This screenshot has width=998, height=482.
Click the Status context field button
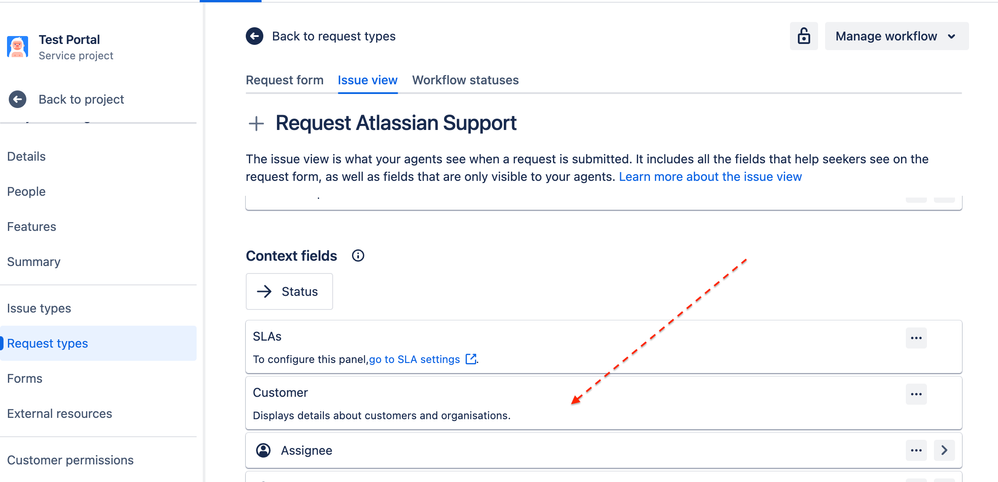pos(290,292)
